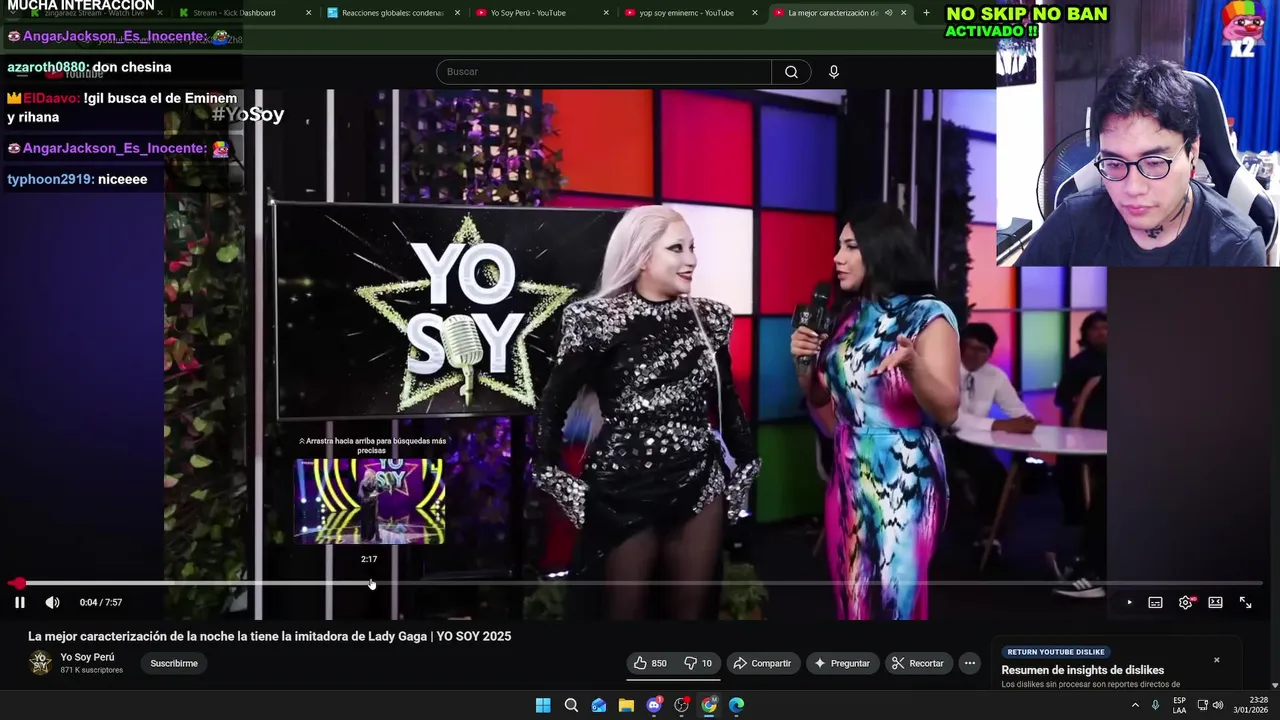Screen dimensions: 1280x720
Task: Close the Yo Soy Perú - YouTube tab
Action: pyautogui.click(x=606, y=13)
